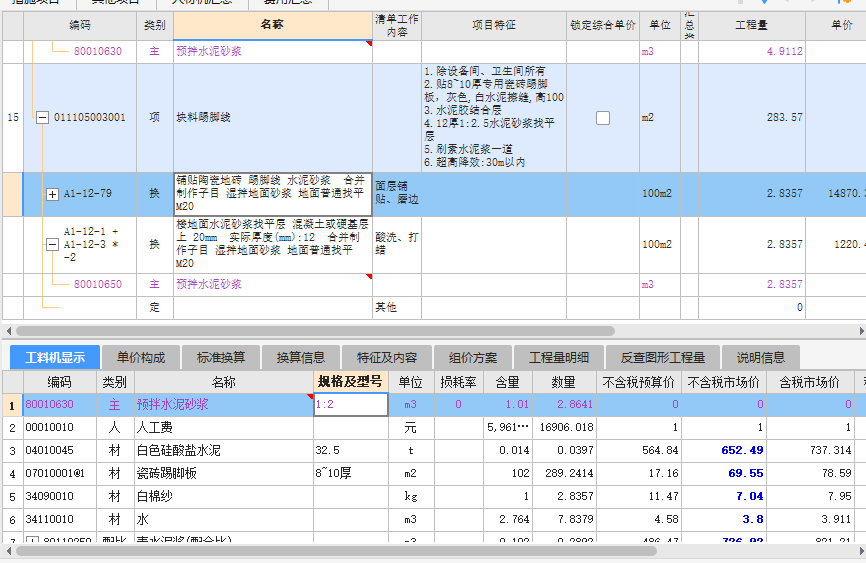Click the 名称 column header in upper table

273,25
